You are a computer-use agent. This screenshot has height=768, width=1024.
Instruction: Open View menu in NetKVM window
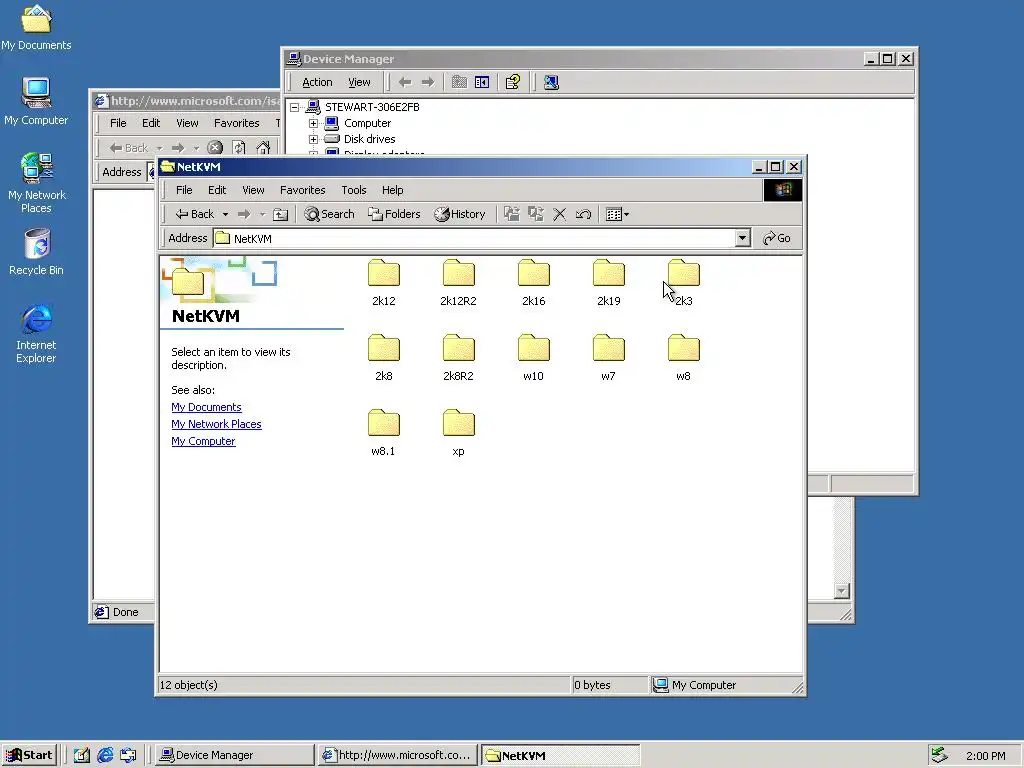(x=253, y=190)
